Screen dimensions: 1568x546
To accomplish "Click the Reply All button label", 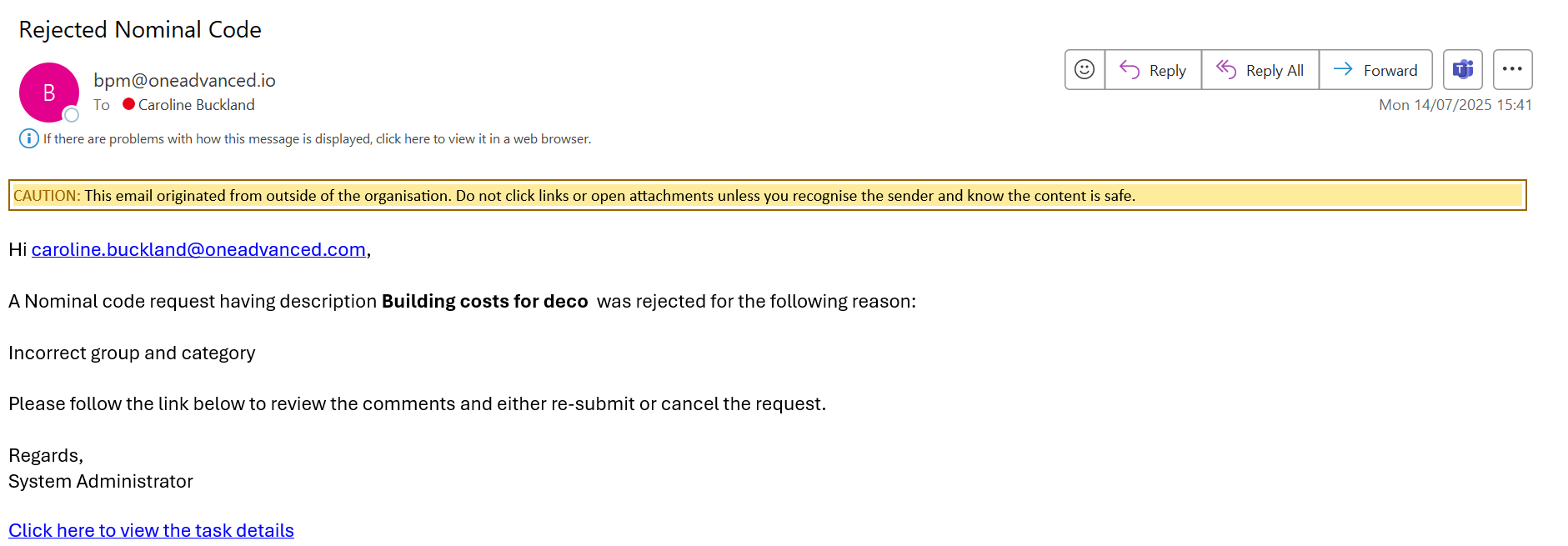I will (1275, 71).
